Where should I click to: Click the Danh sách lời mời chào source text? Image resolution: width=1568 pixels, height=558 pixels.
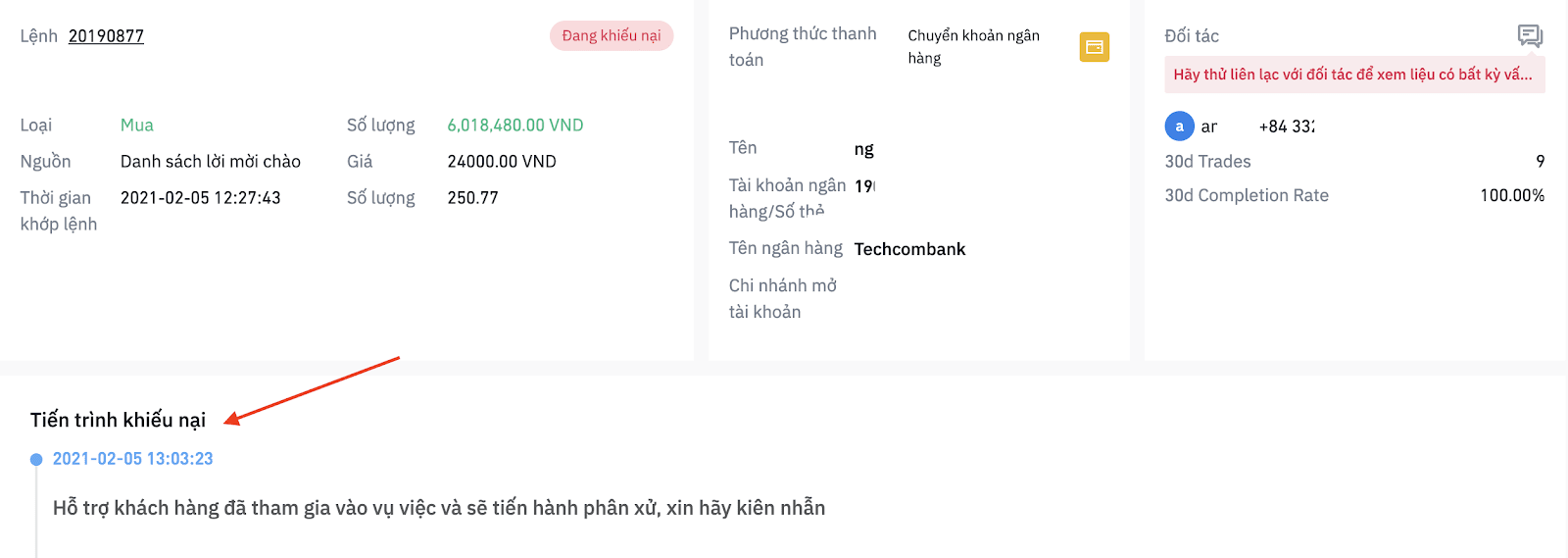[211, 162]
